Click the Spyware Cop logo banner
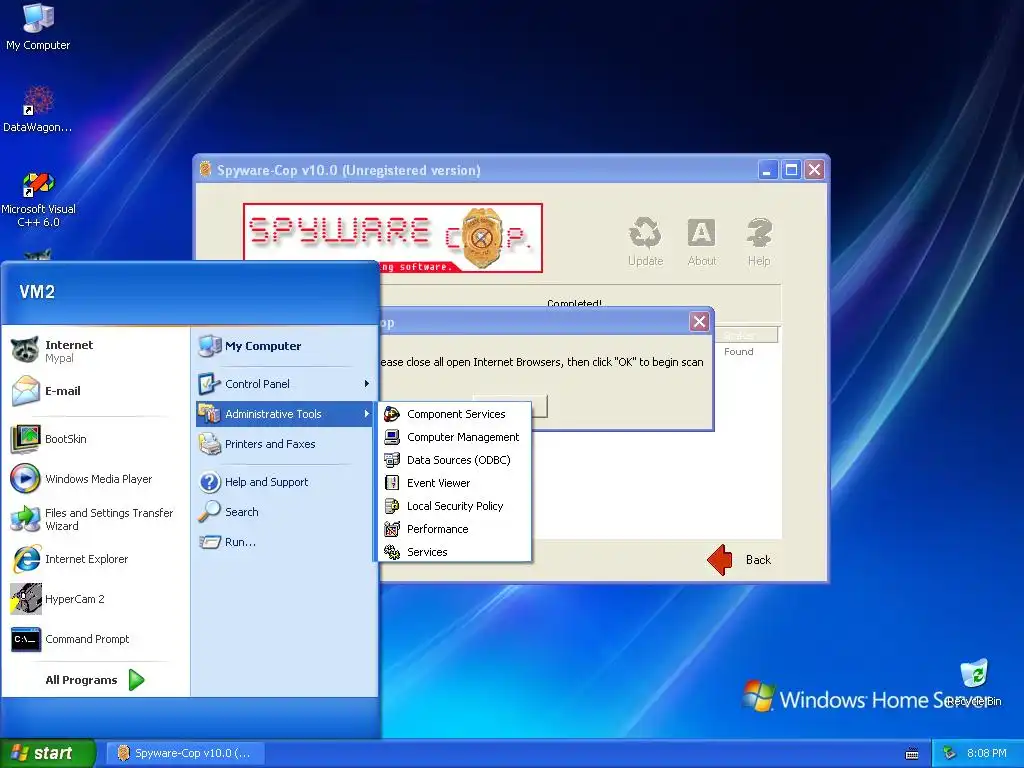The width and height of the screenshot is (1024, 768). [x=392, y=238]
